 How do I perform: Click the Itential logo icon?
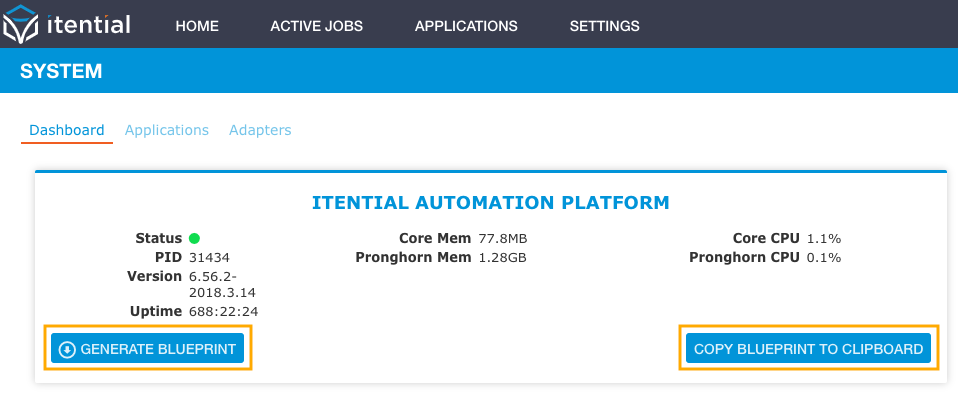(x=20, y=23)
